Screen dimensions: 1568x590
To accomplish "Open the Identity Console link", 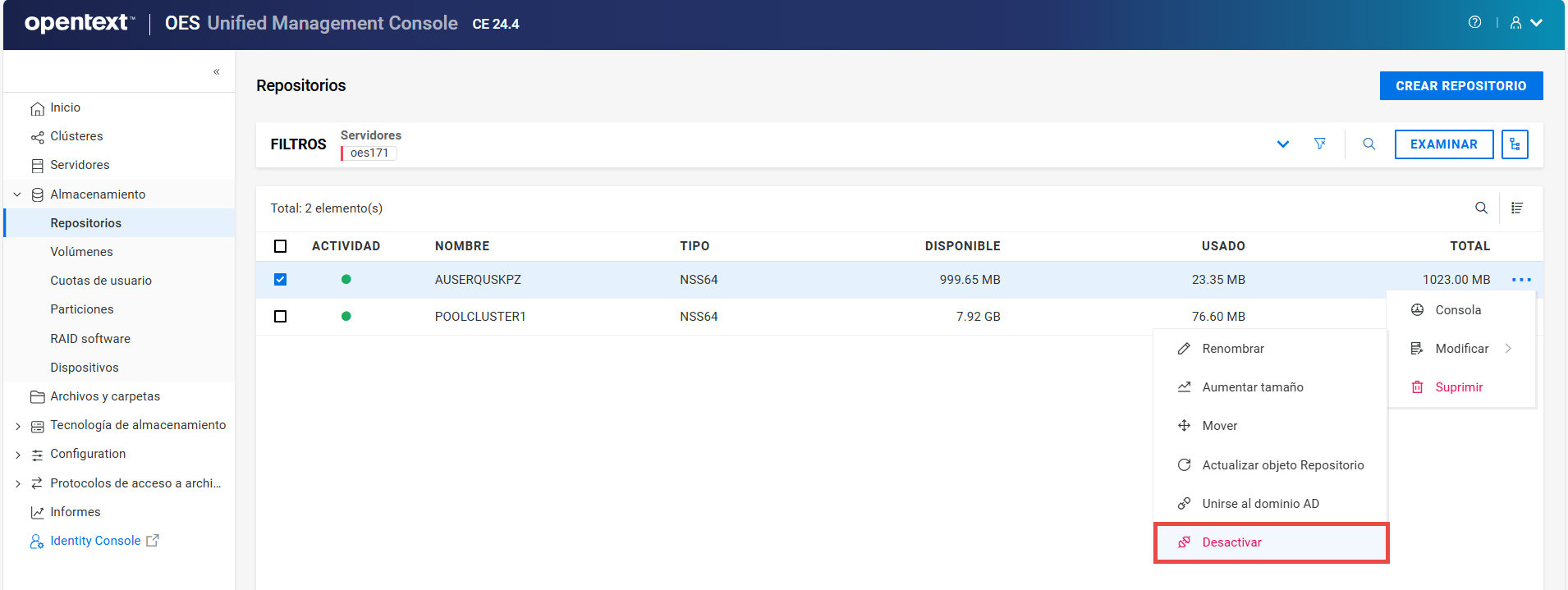I will 95,541.
